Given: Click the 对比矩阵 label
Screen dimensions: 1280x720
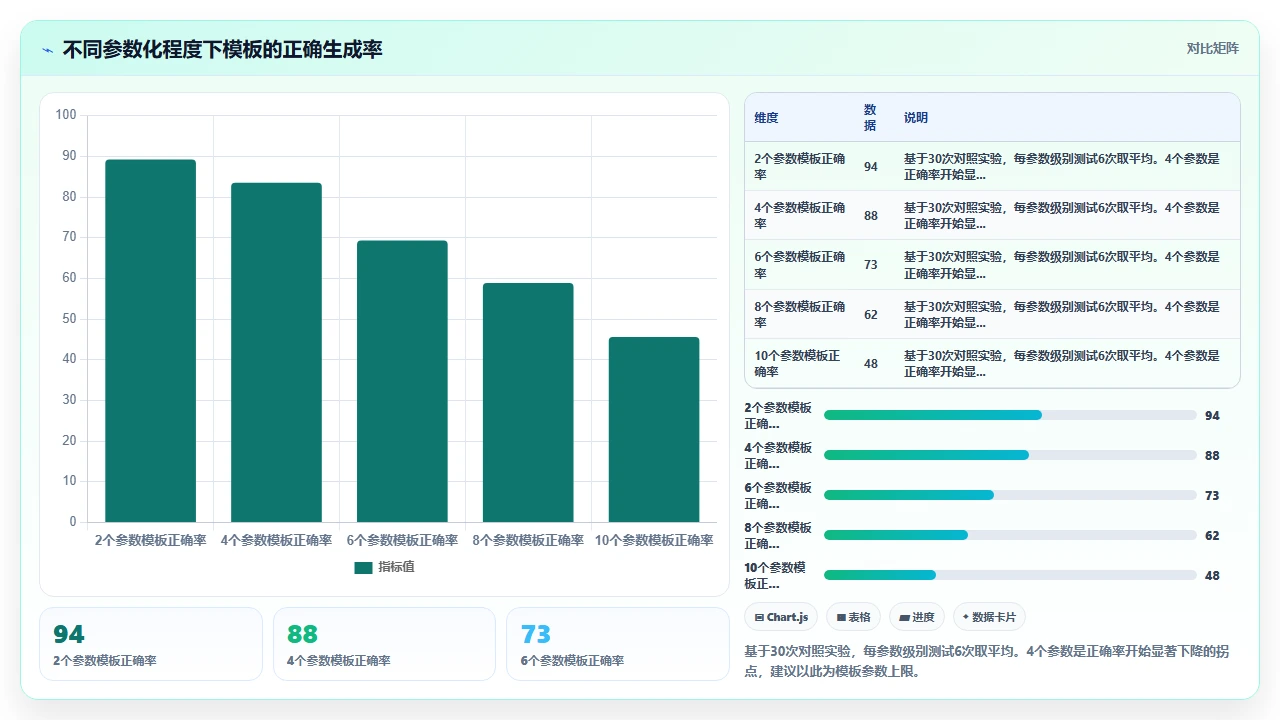Looking at the screenshot, I should [1212, 48].
